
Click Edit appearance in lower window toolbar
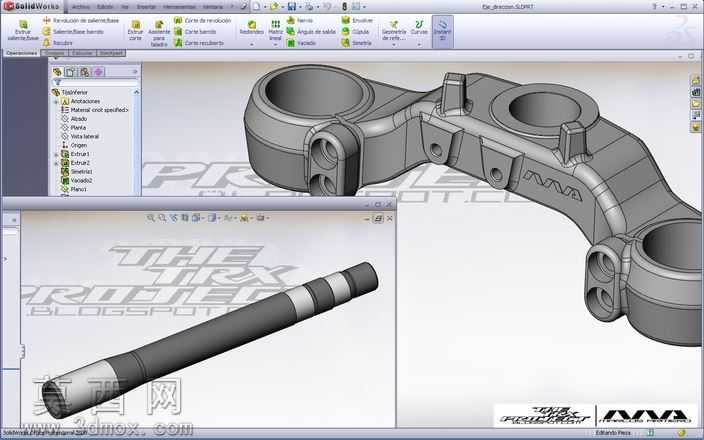pos(244,218)
